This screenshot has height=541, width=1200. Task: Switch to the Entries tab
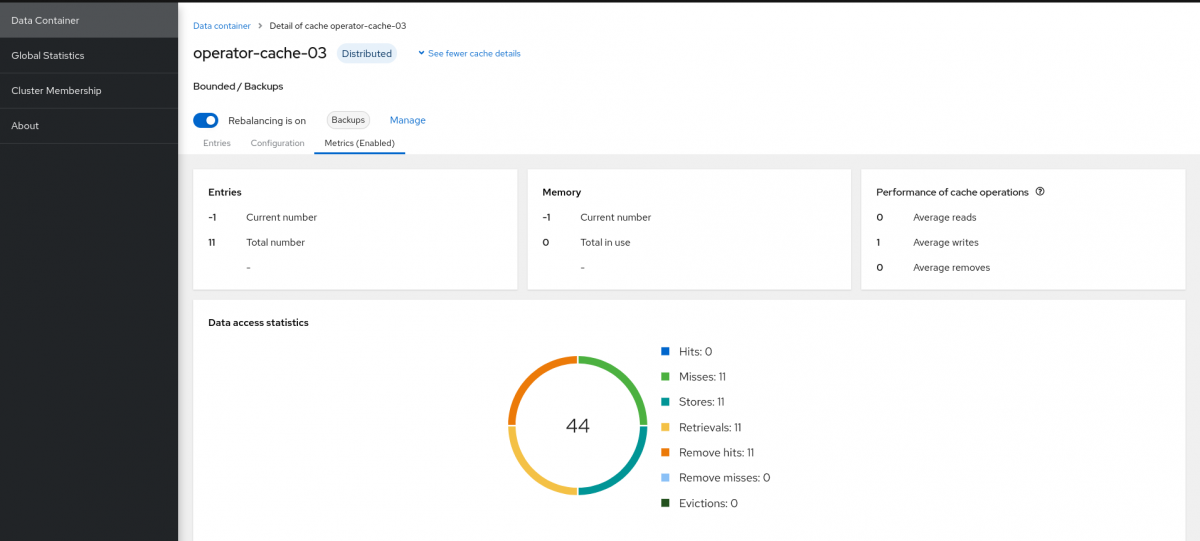pos(217,143)
